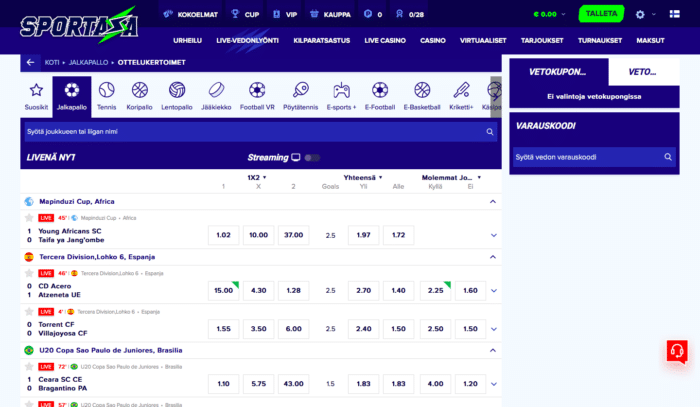Switch to the VETO... tab
The height and width of the screenshot is (407, 700).
pyautogui.click(x=644, y=72)
